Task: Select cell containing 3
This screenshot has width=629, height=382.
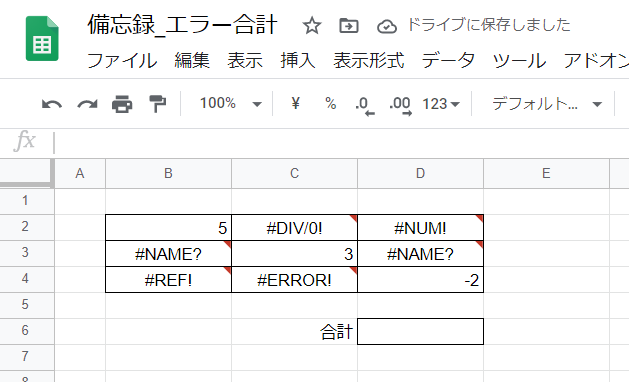Action: coord(294,254)
